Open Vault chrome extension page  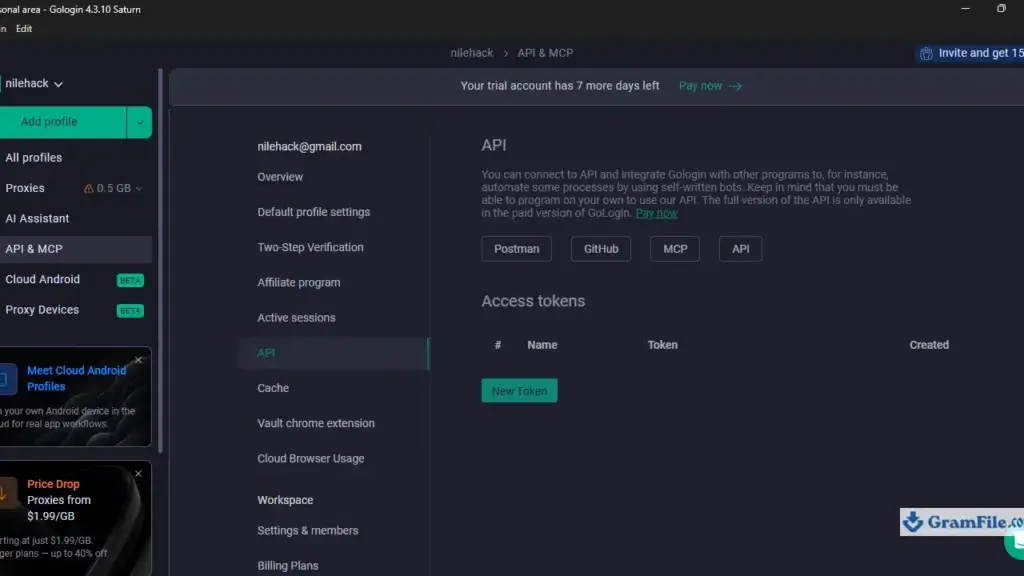click(316, 423)
